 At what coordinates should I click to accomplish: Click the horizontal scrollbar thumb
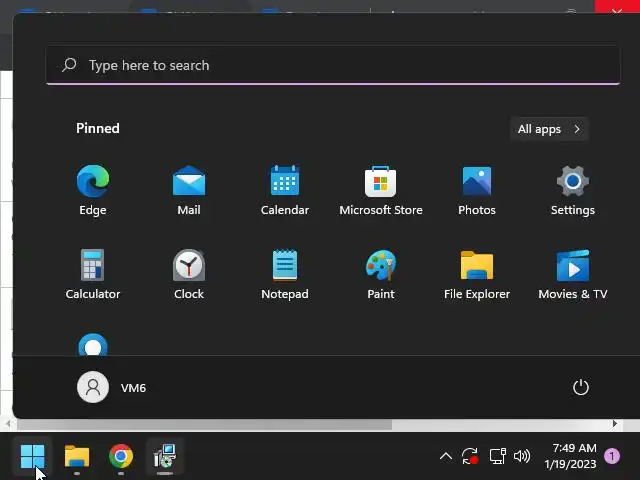204,424
